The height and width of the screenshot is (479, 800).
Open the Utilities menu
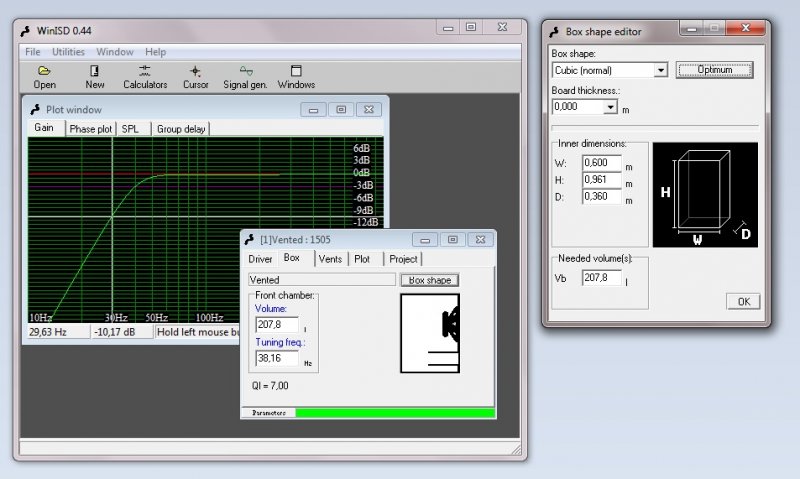pos(68,52)
